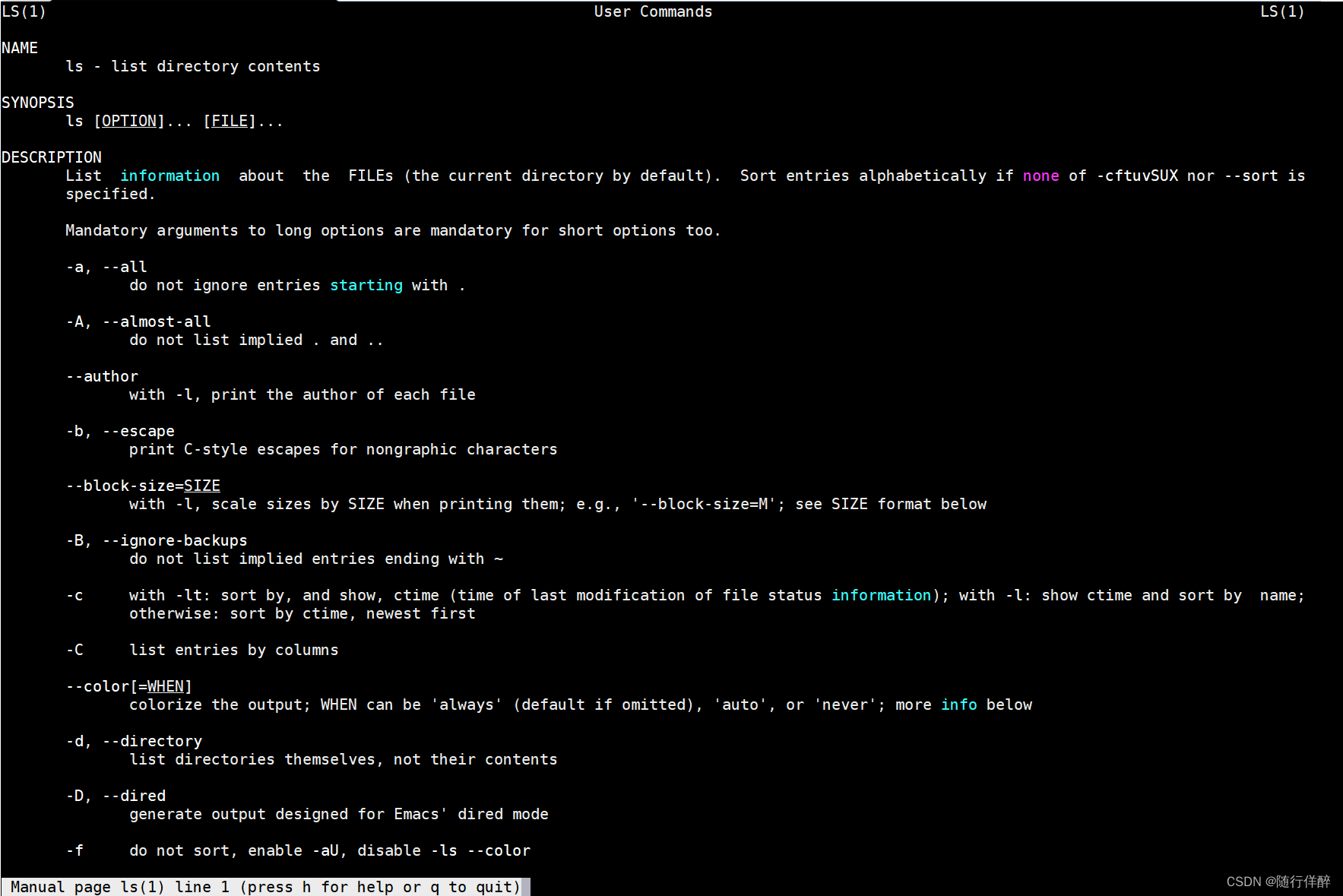Click the '-f' option flag
The image size is (1343, 896).
pyautogui.click(x=74, y=850)
